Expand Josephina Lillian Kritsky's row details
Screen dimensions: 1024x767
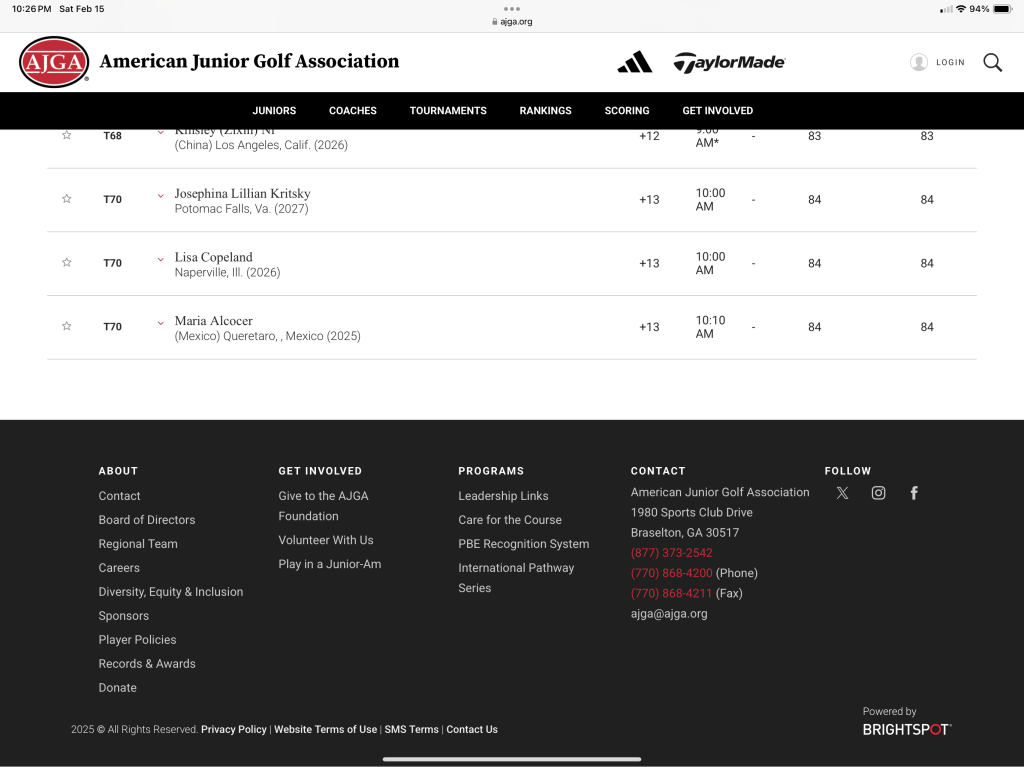coord(160,196)
